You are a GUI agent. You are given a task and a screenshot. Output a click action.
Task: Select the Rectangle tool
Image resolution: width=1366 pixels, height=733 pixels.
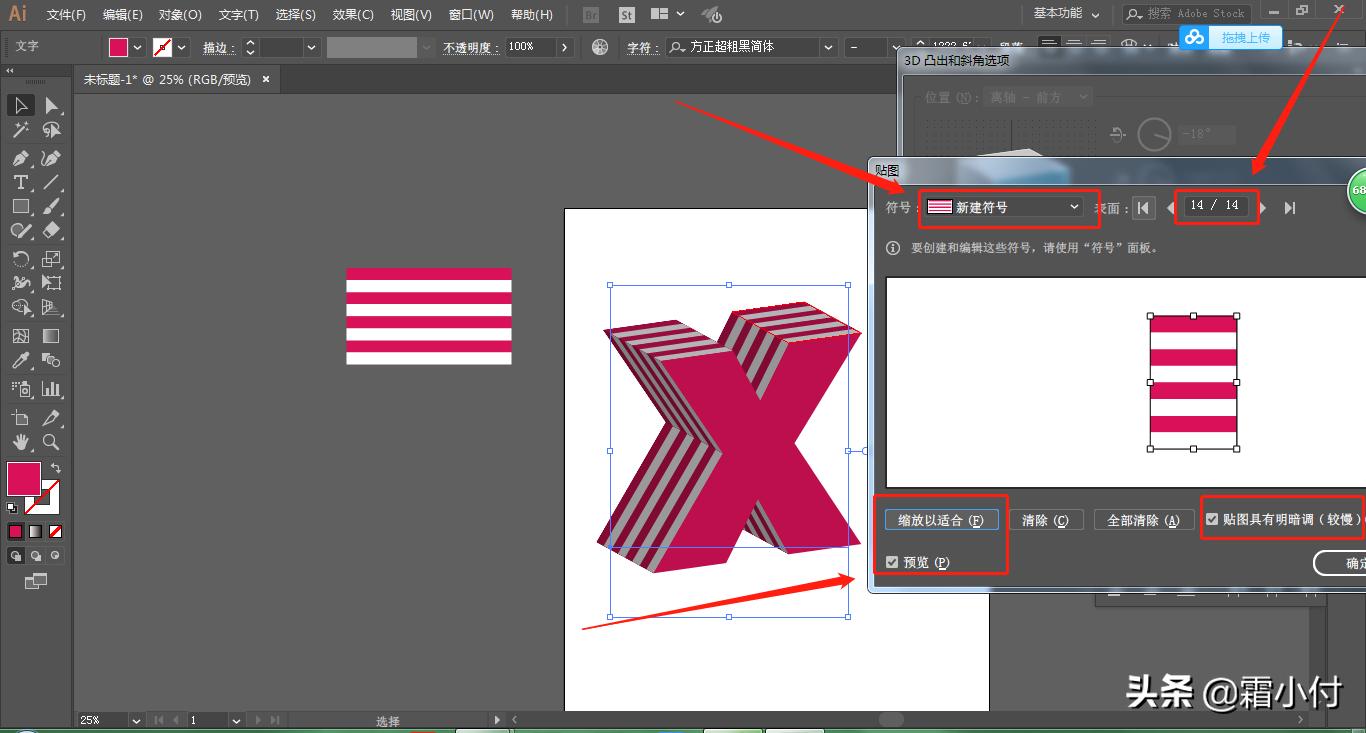point(21,206)
